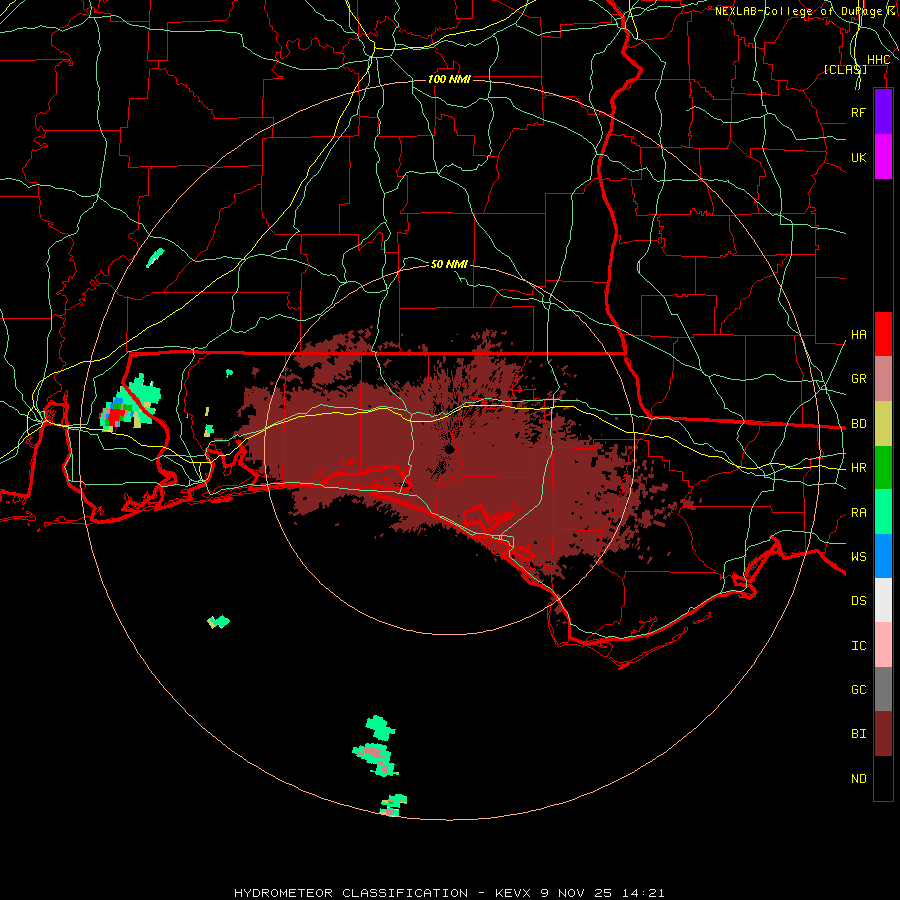The image size is (900, 900).
Task: Click the purple RF legend color swatch
Action: [x=883, y=112]
